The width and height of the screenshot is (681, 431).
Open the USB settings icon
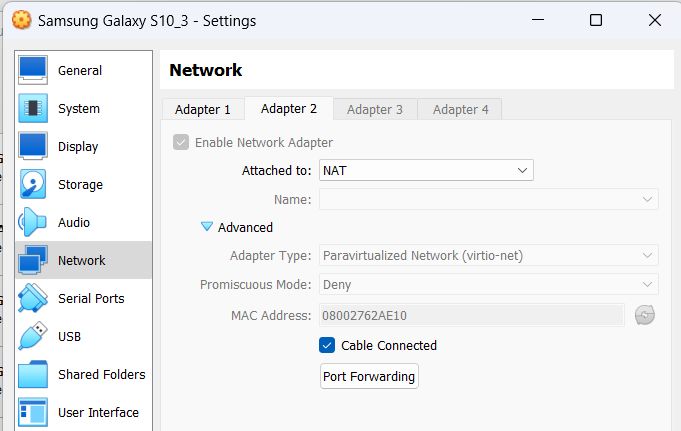tap(33, 336)
